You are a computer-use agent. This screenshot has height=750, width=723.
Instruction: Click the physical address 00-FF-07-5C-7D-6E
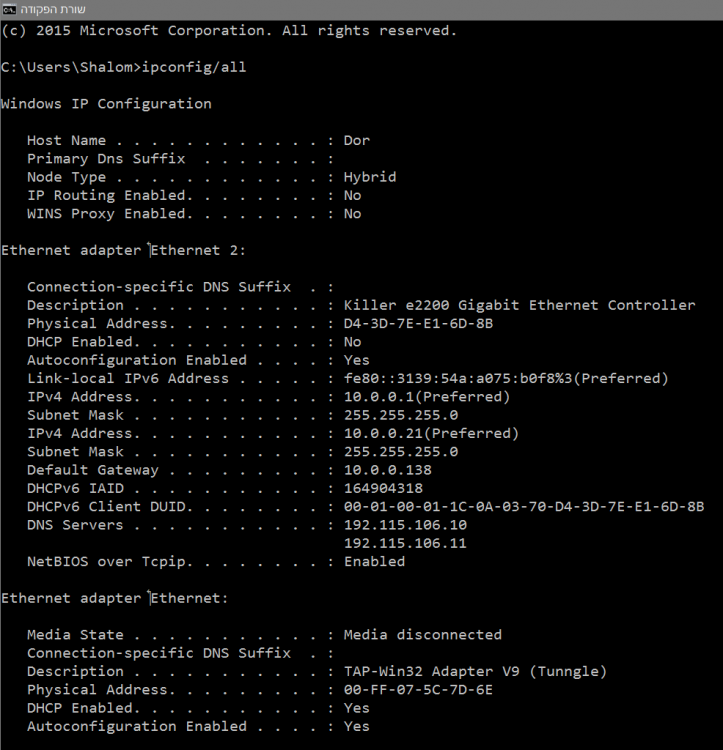point(418,690)
